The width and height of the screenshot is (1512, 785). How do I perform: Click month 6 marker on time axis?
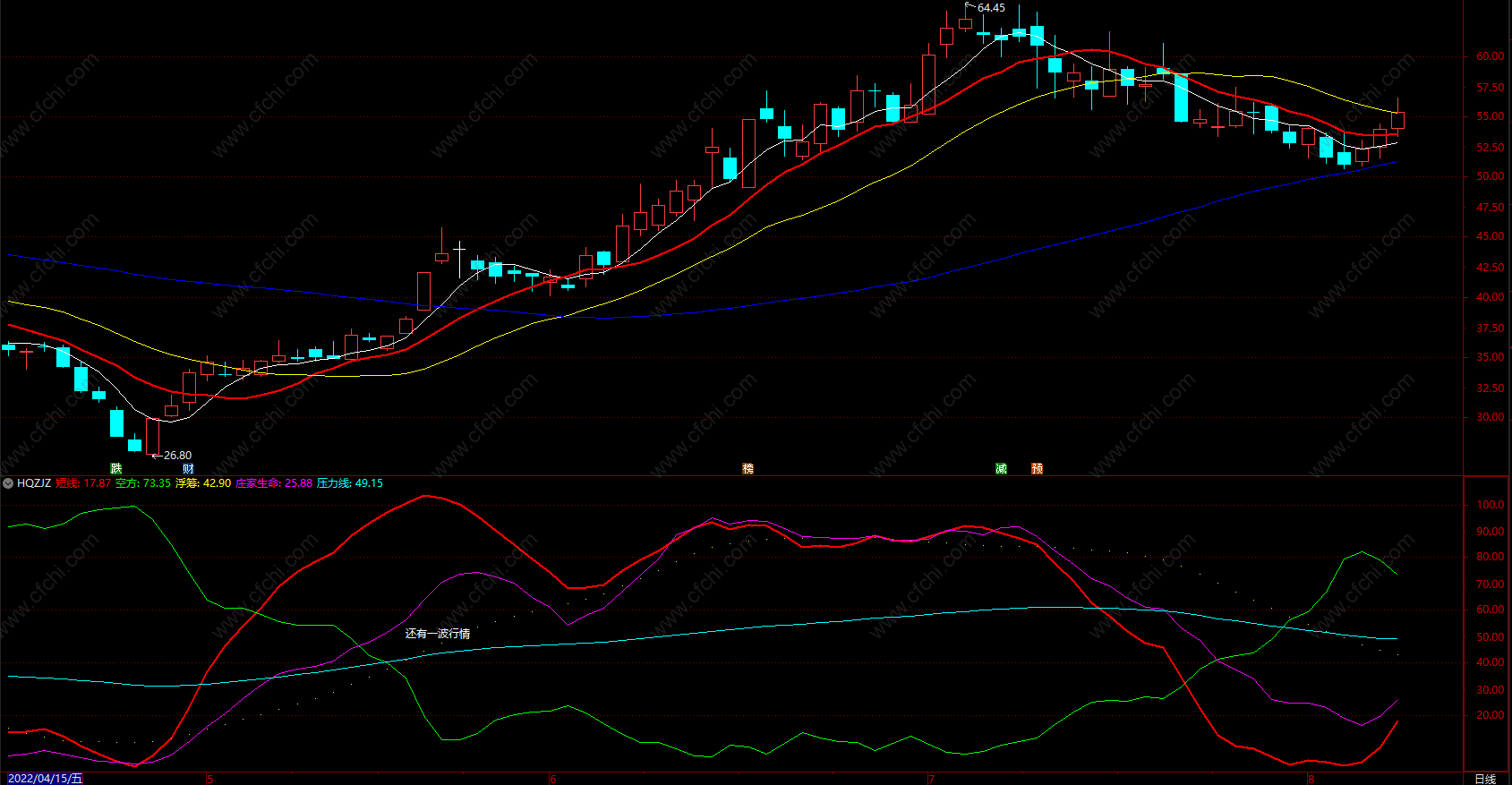553,780
